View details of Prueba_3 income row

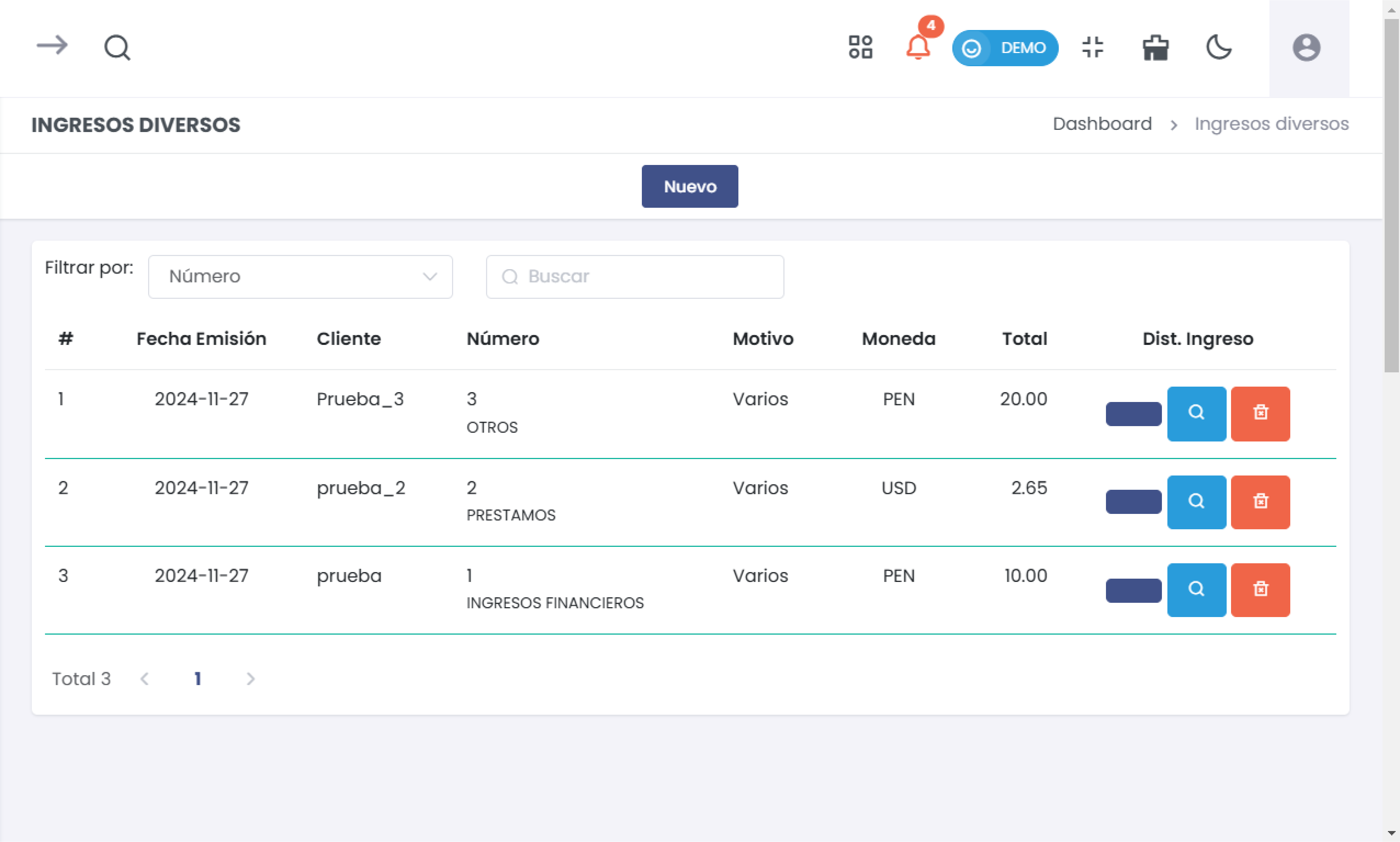1196,413
